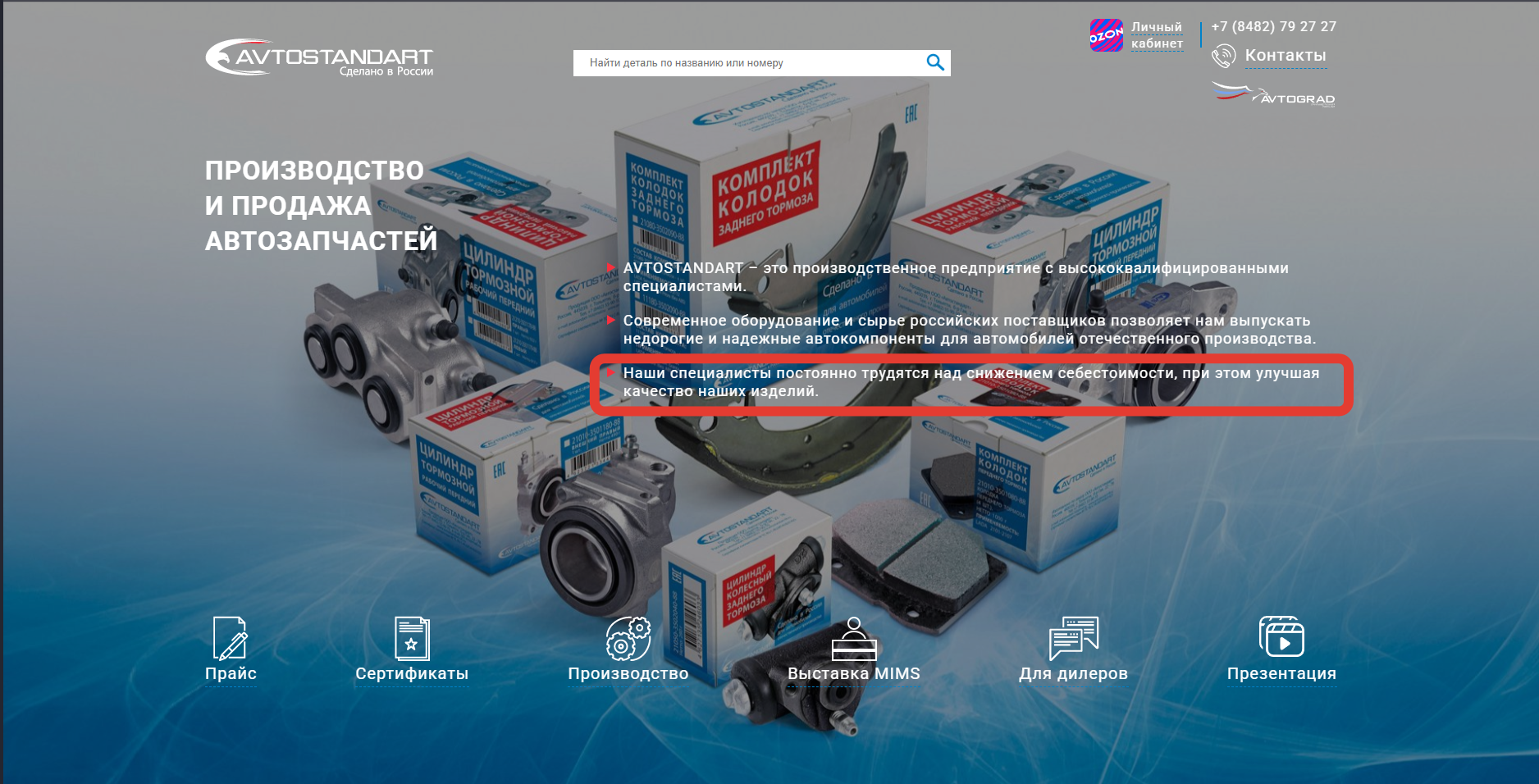Open the Выставка MIMS text link

[854, 673]
